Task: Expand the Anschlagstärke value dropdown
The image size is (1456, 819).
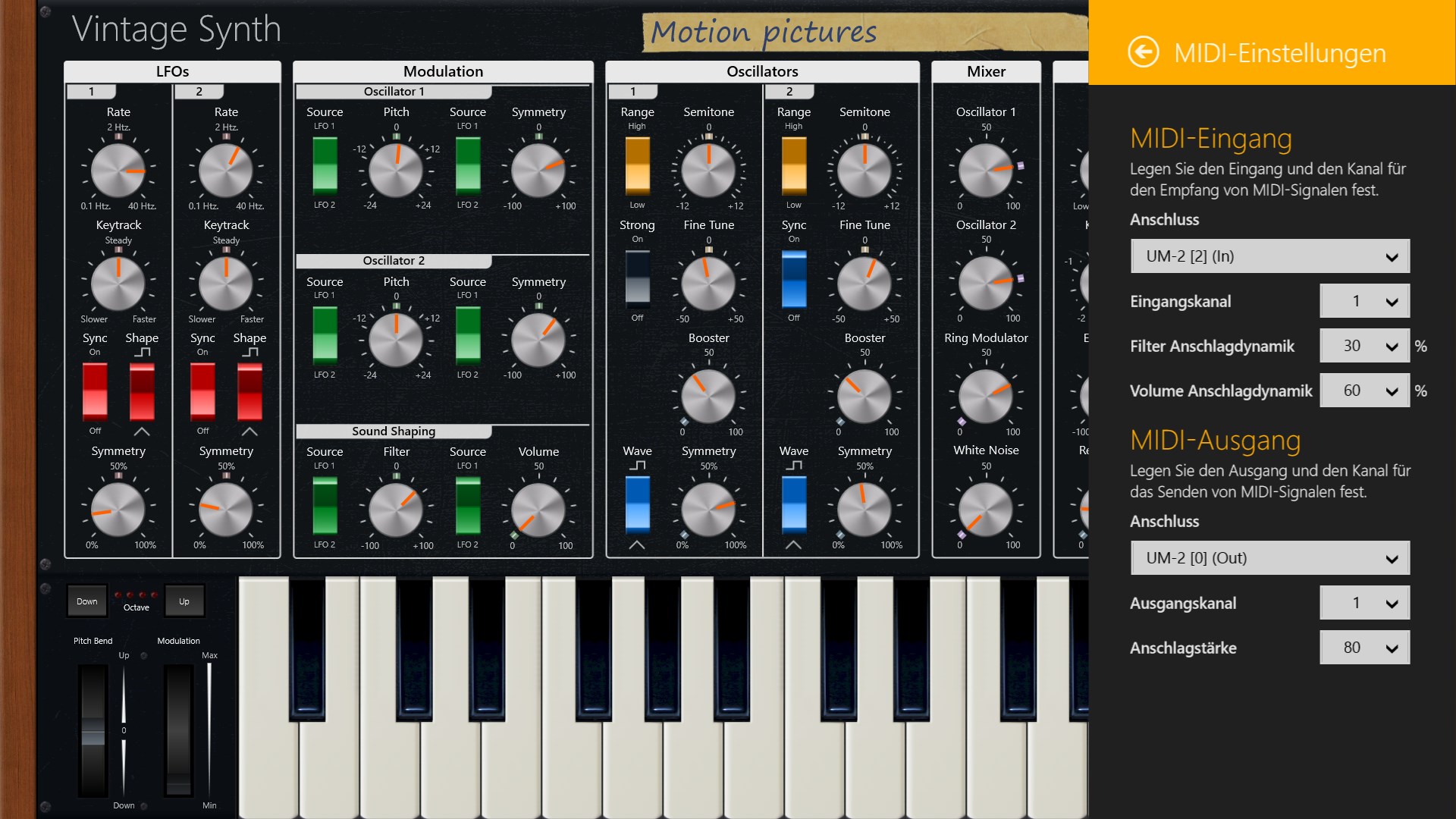Action: click(x=1364, y=648)
